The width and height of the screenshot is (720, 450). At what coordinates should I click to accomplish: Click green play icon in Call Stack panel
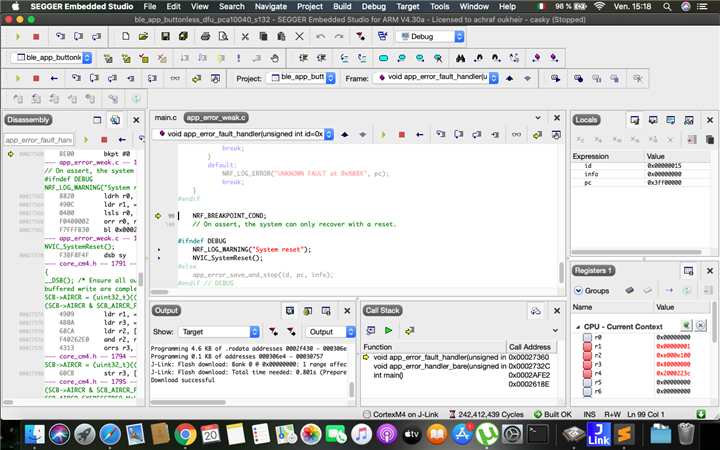tap(388, 330)
